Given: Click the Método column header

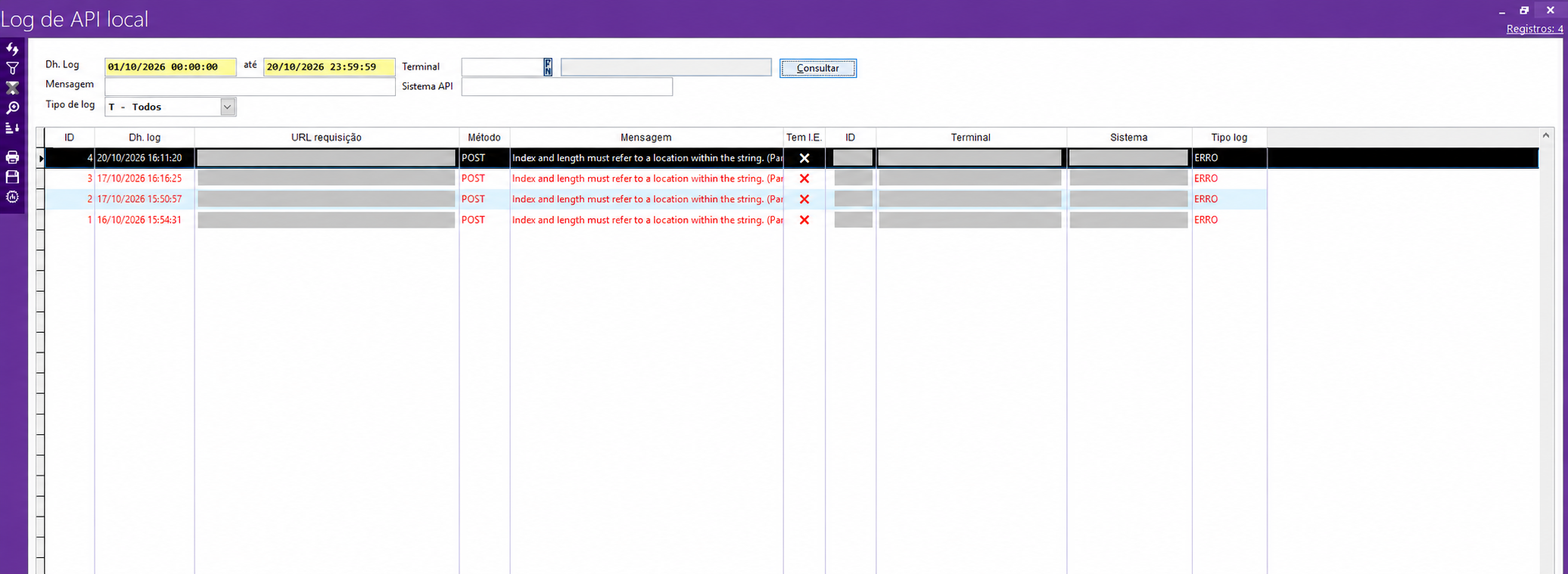Looking at the screenshot, I should pos(484,138).
